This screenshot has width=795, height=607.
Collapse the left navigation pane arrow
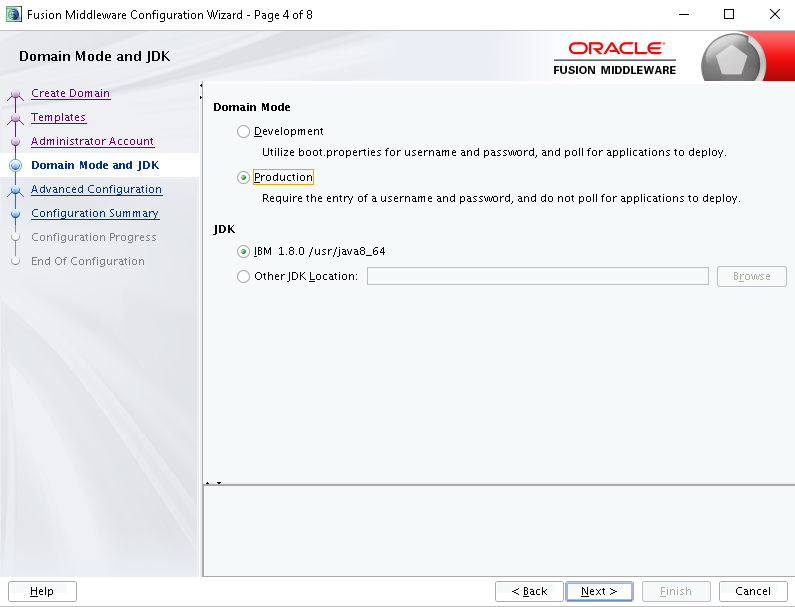pyautogui.click(x=201, y=85)
